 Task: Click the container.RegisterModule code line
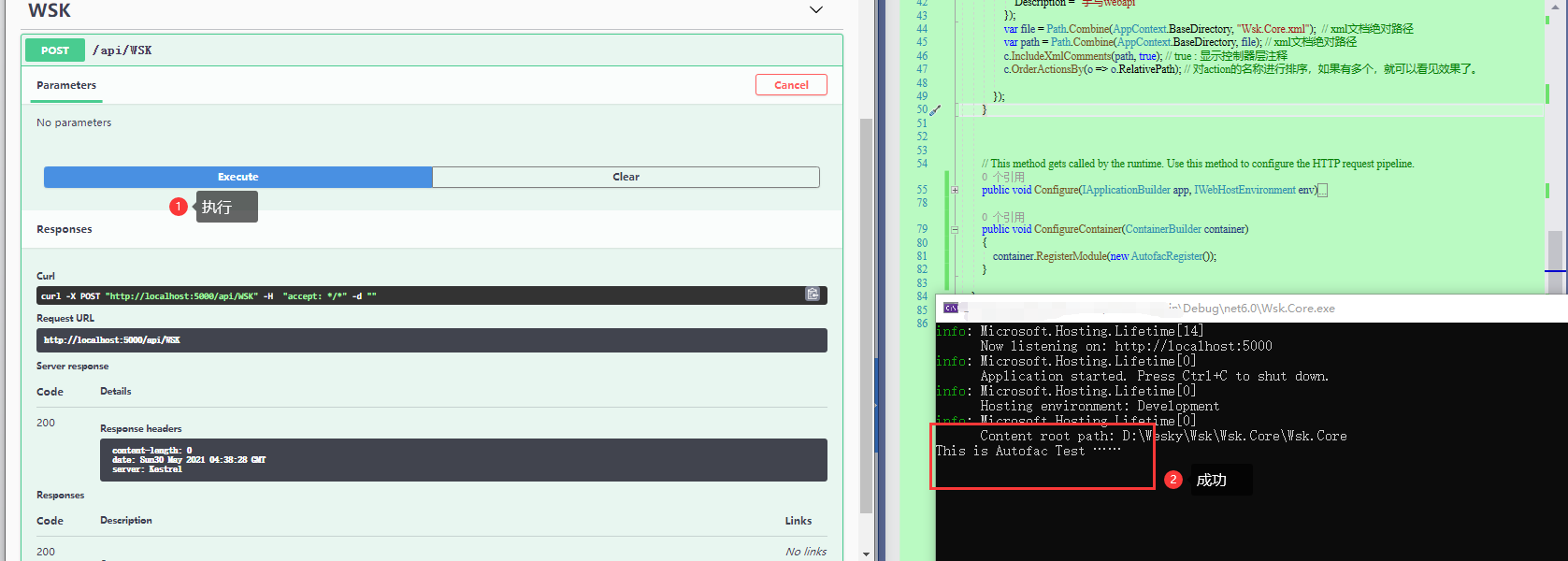coord(1104,256)
